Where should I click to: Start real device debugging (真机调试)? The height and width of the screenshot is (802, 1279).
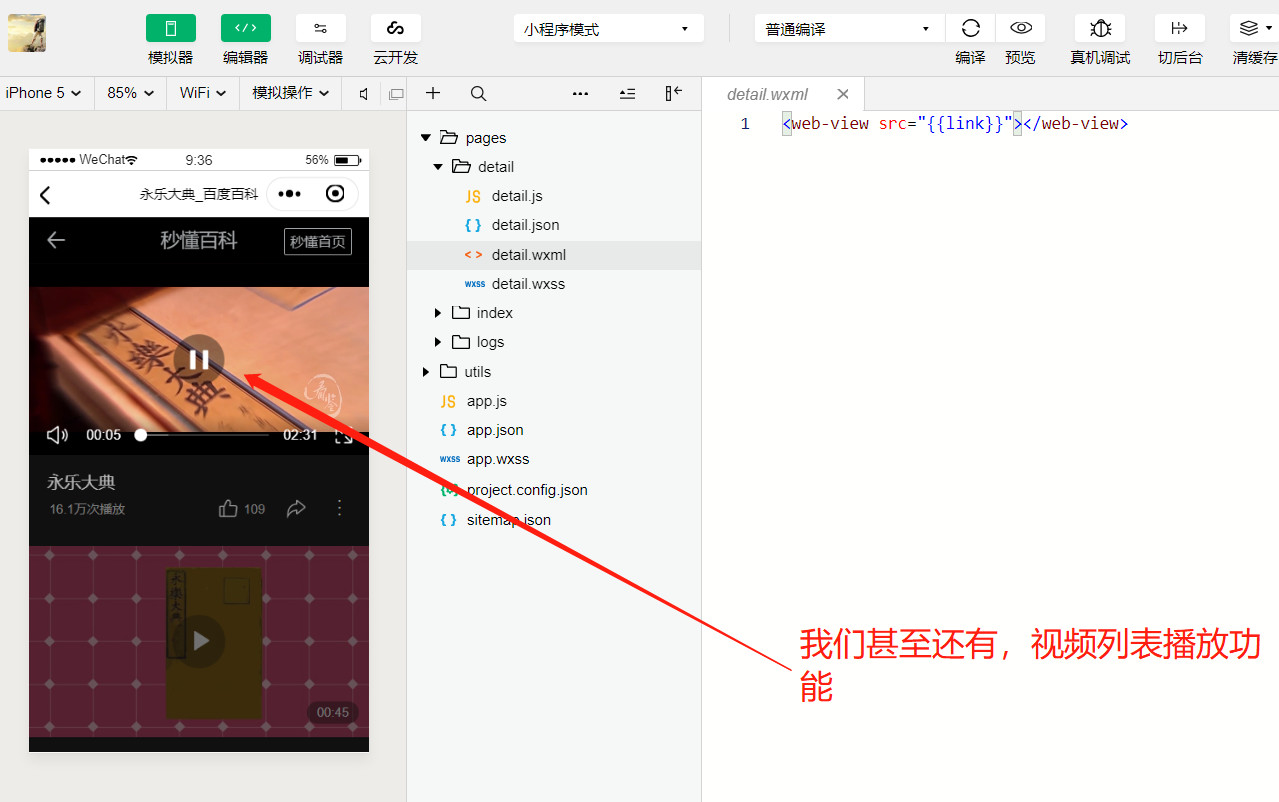tap(1100, 28)
